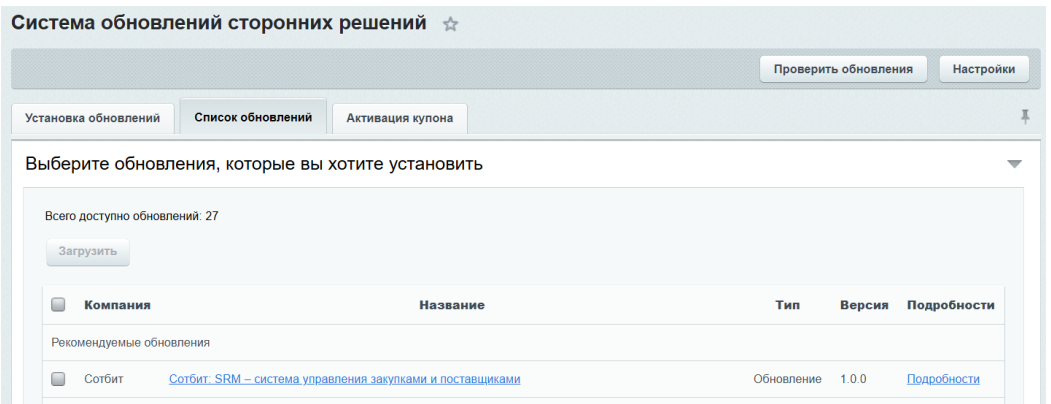Click the 'Обновление' type cell
This screenshot has width=1051, height=404.
(788, 379)
